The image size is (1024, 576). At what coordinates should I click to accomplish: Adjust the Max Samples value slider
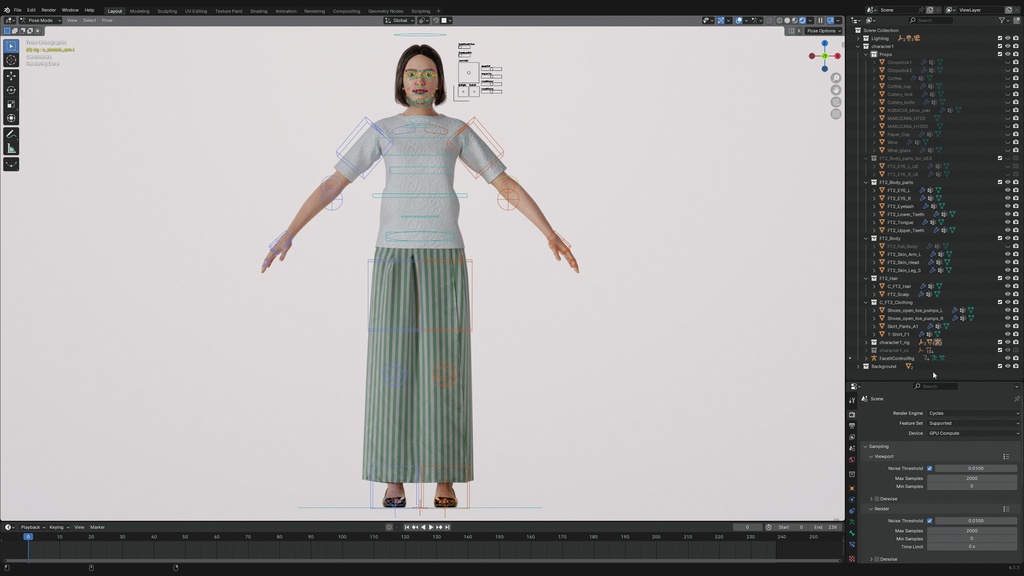pyautogui.click(x=972, y=477)
